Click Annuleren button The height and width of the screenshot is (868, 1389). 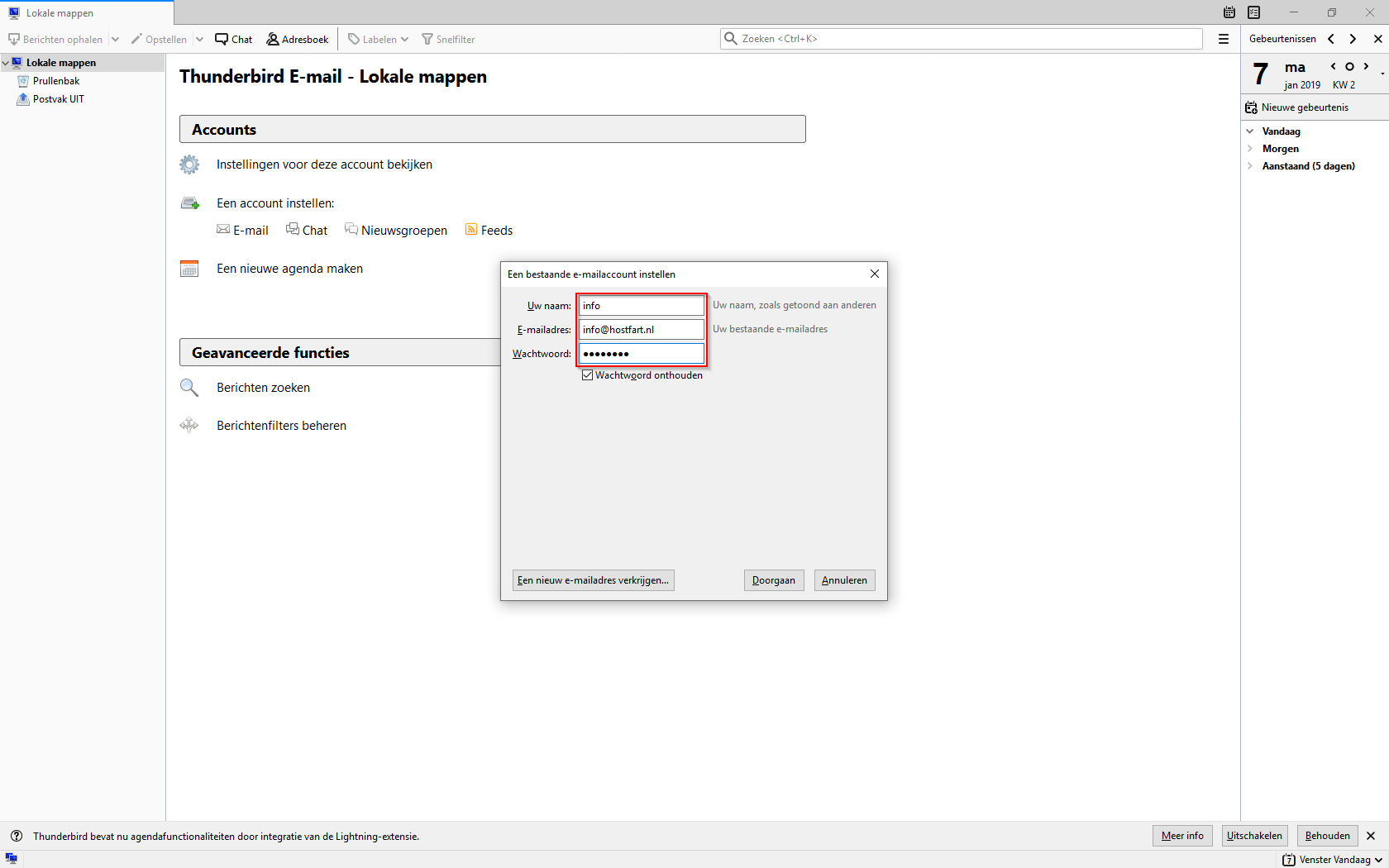[844, 580]
